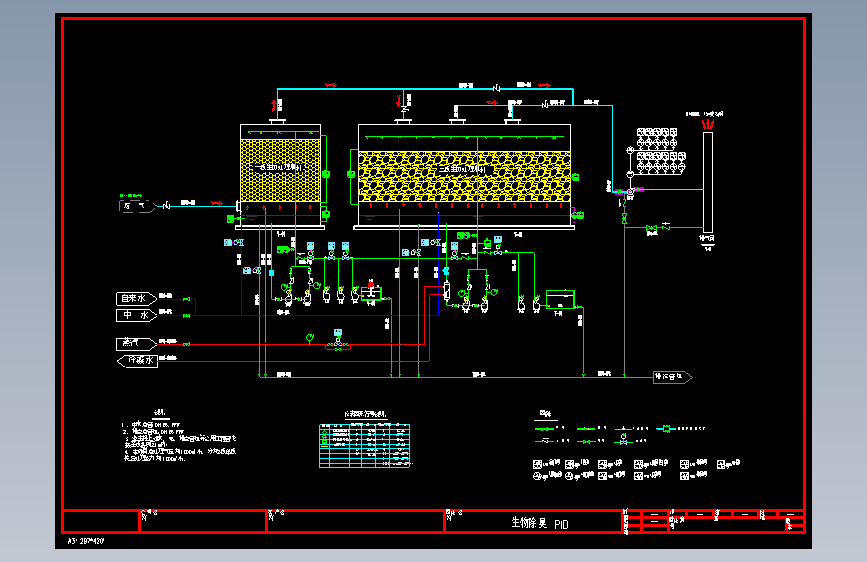Click the pressure gauge on the steam line
The height and width of the screenshot is (562, 867).
[x=310, y=337]
